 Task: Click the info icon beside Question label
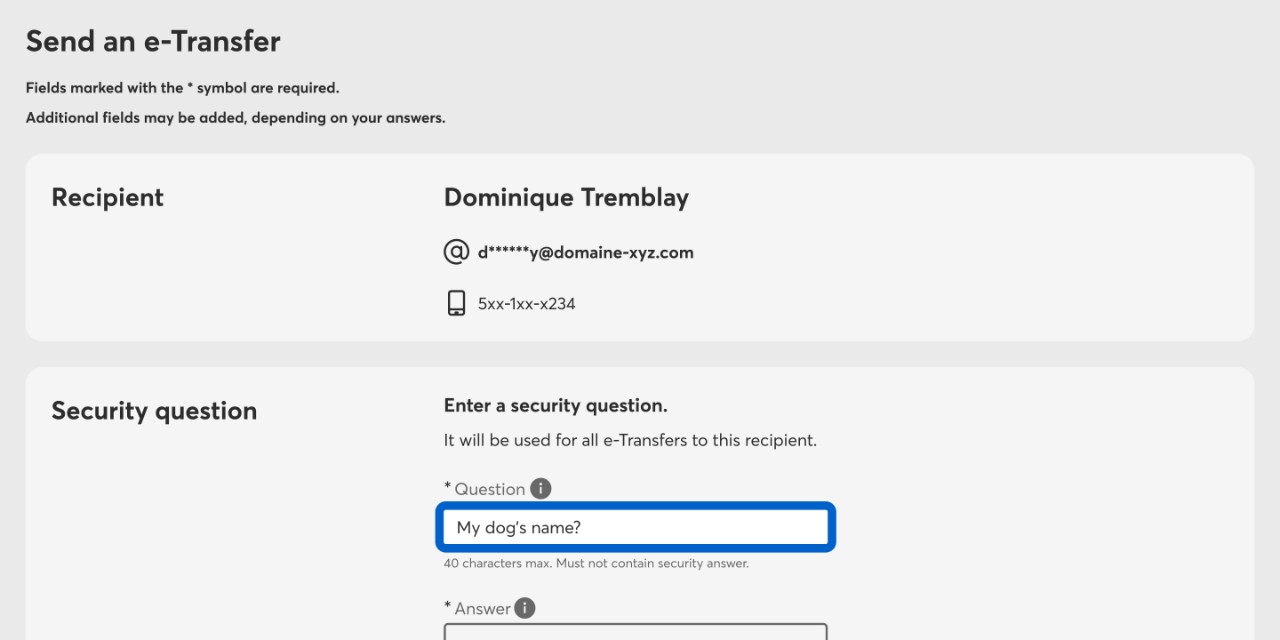[541, 488]
